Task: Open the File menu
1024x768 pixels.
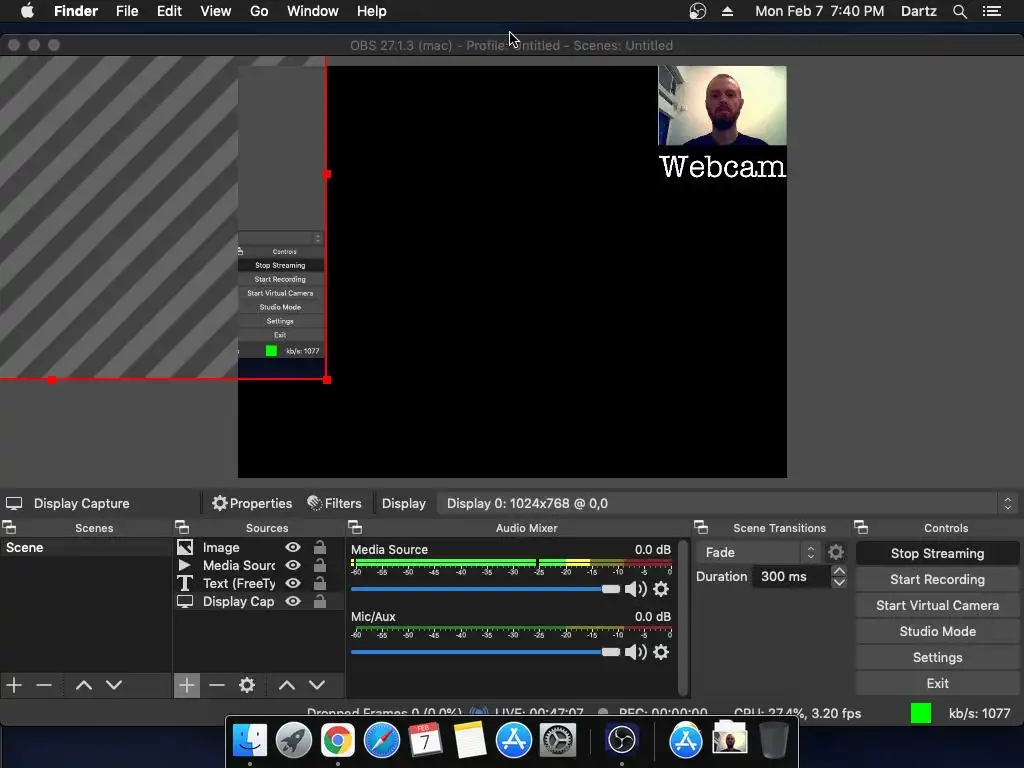Action: click(127, 11)
